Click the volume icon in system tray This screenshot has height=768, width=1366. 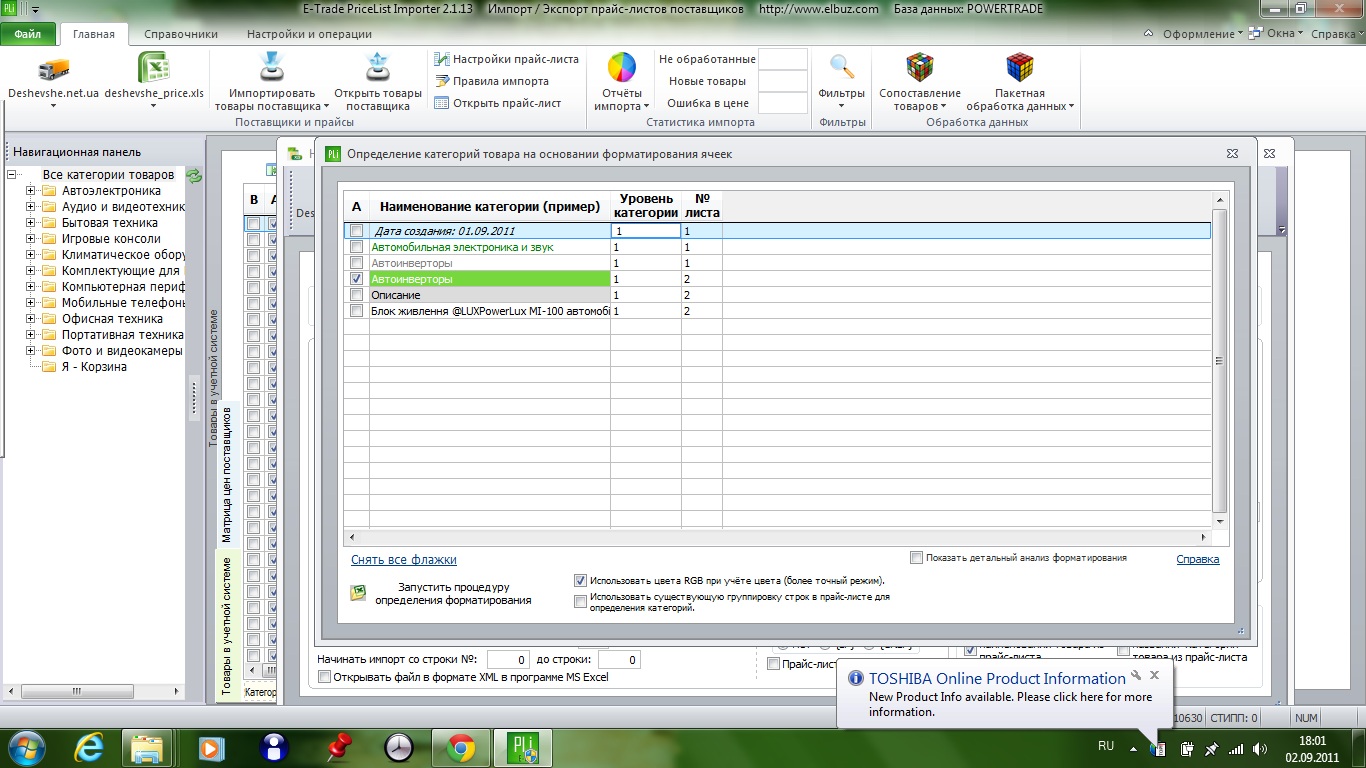(x=1260, y=748)
